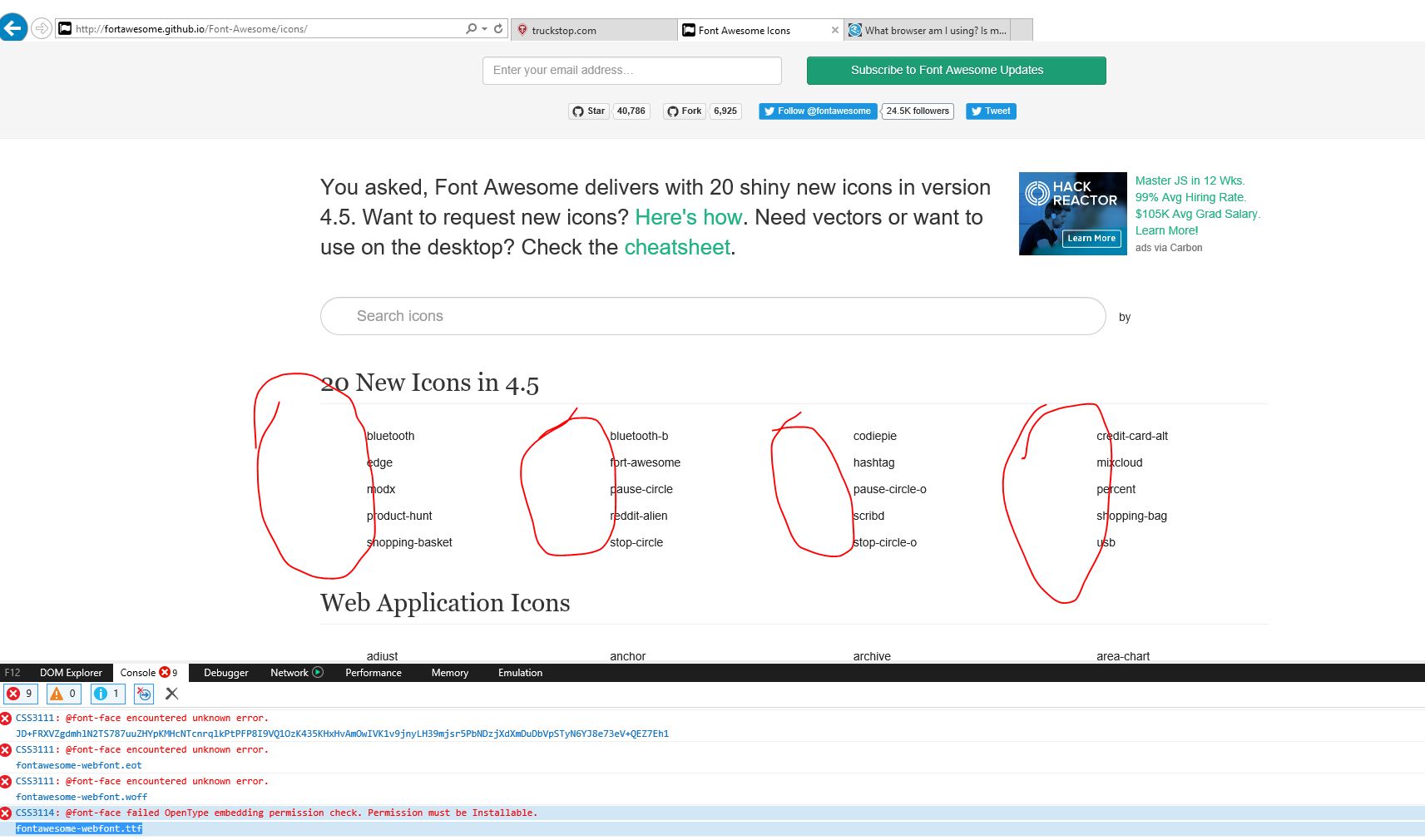
Task: Select the Font Awesome Icons tab
Action: click(x=753, y=30)
